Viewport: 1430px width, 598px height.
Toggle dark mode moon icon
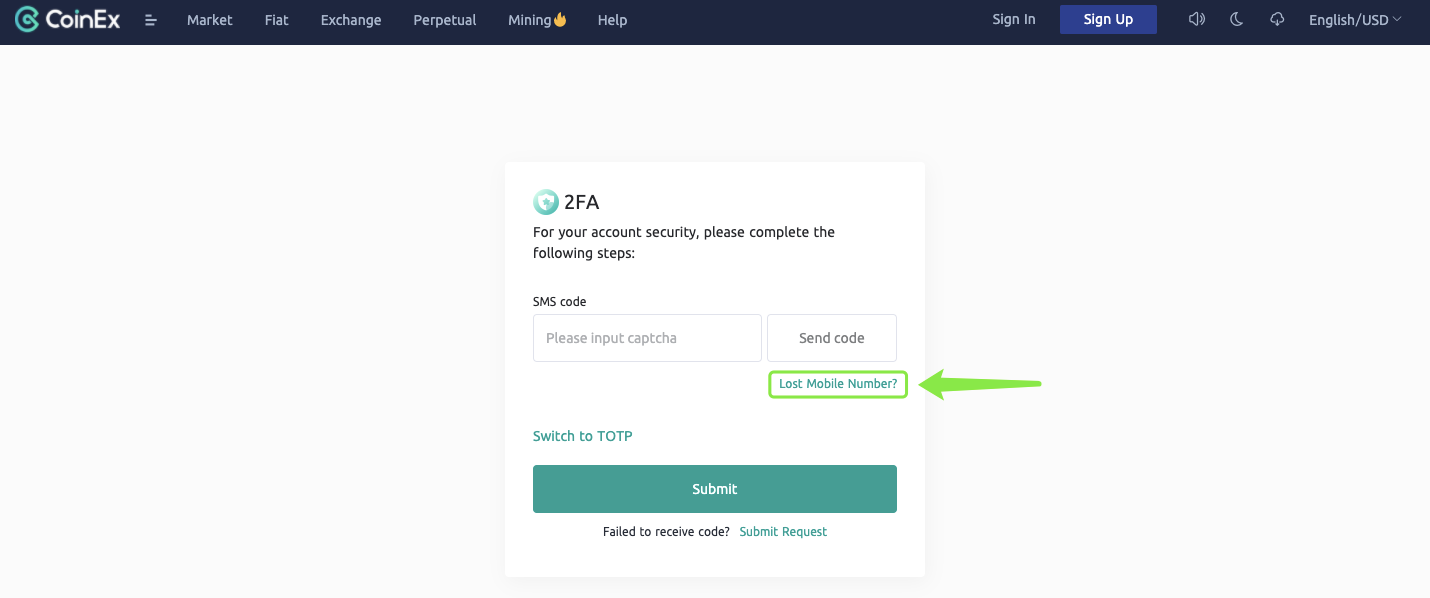click(1237, 19)
